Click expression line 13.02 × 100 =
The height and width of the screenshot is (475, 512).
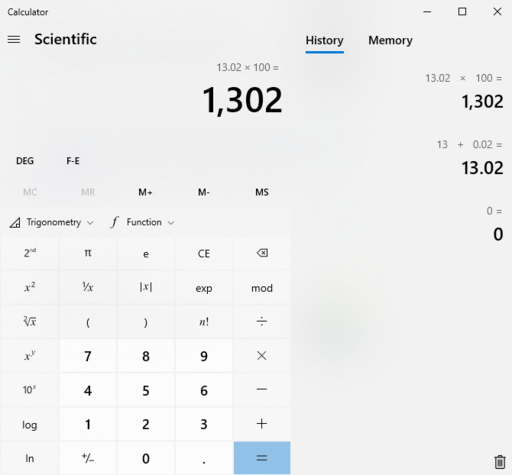click(x=248, y=67)
